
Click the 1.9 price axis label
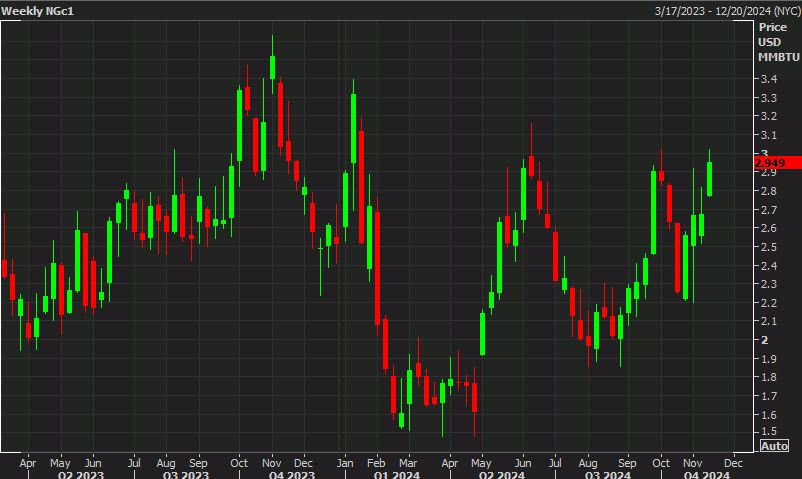tap(769, 359)
